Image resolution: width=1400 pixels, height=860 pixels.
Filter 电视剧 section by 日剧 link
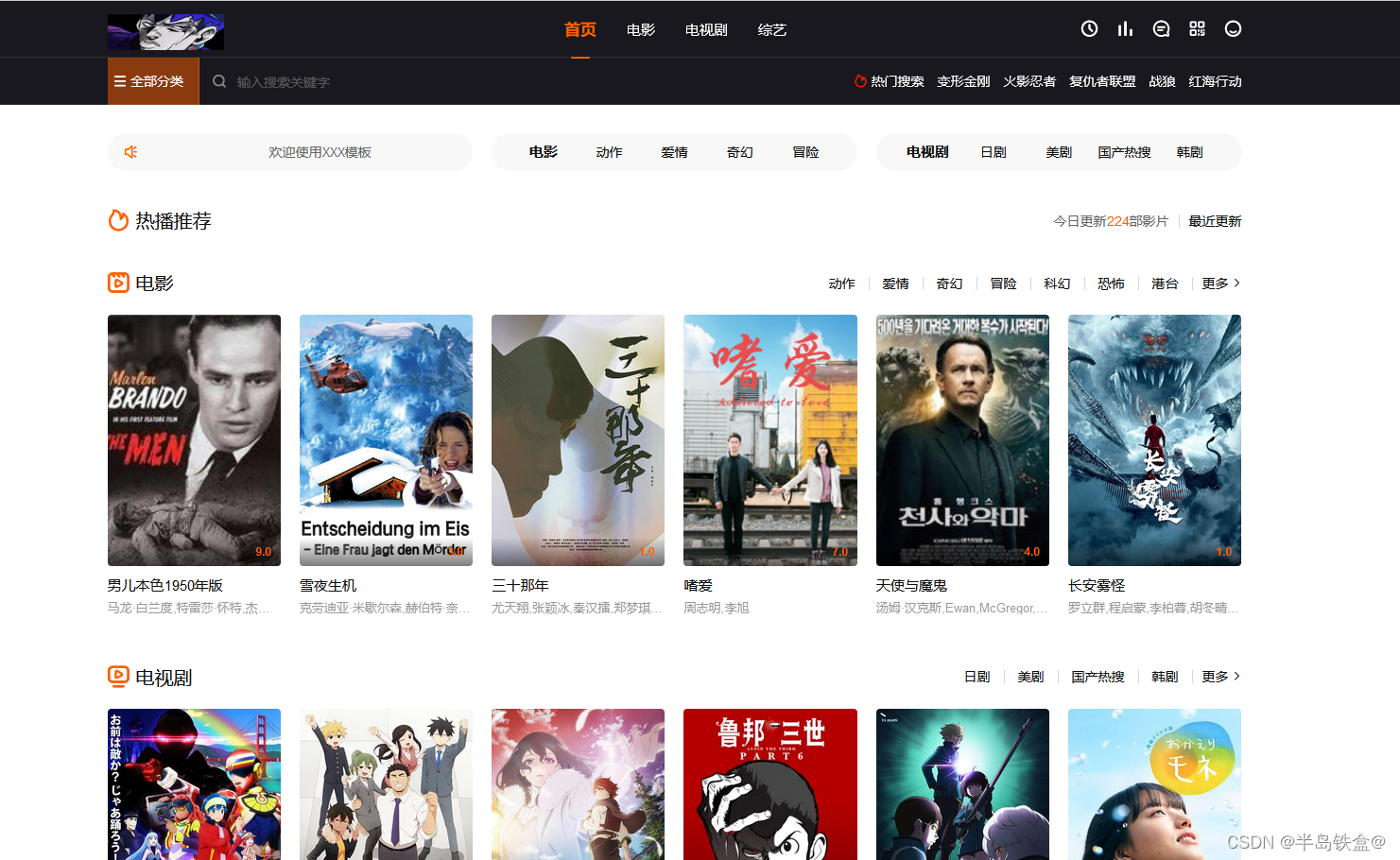pos(977,677)
